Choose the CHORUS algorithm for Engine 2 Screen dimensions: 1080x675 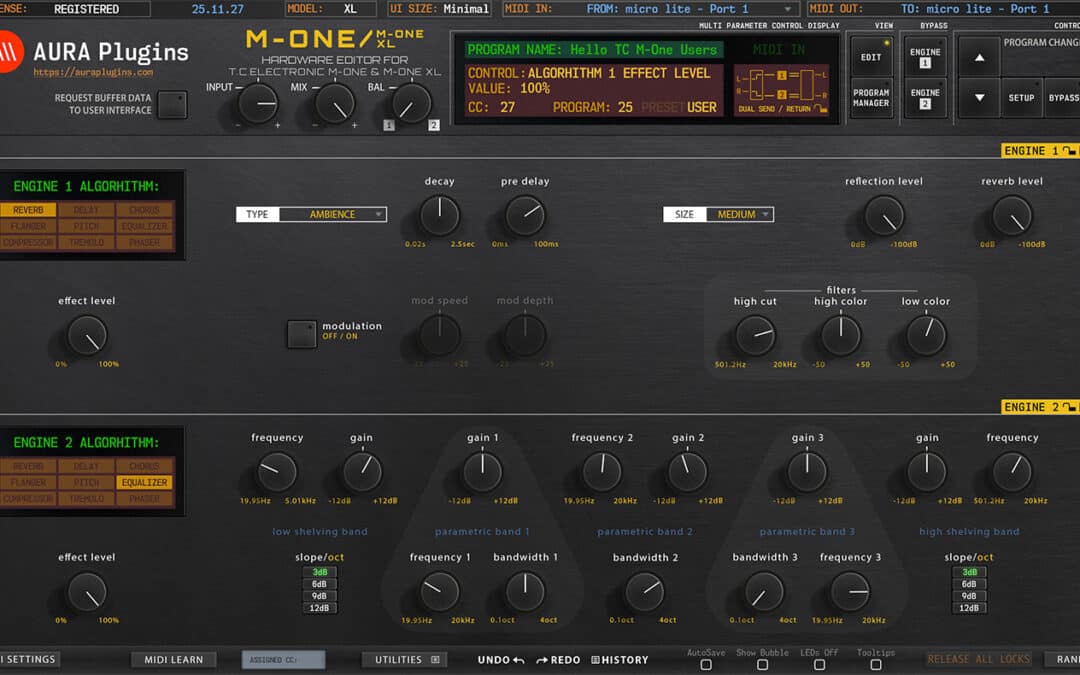146,466
